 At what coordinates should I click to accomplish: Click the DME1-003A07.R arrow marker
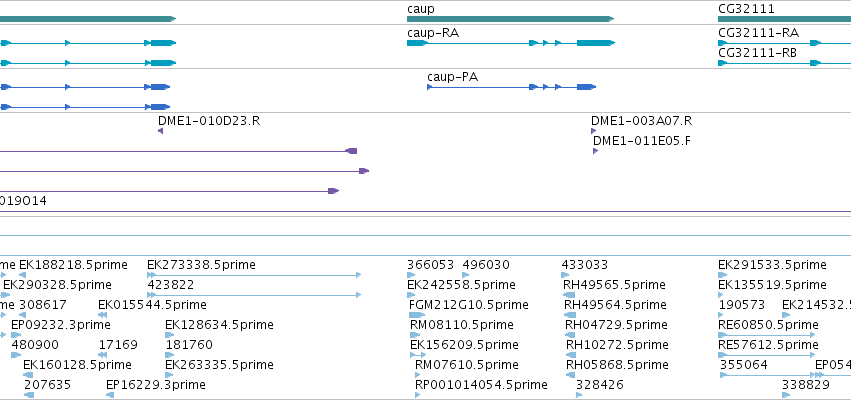[x=593, y=131]
